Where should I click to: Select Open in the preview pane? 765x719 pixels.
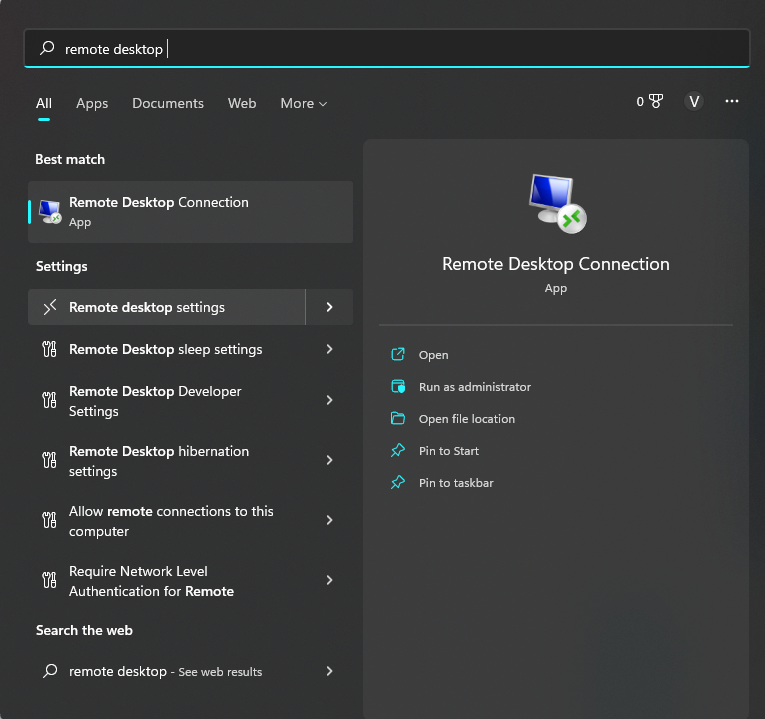(x=433, y=355)
